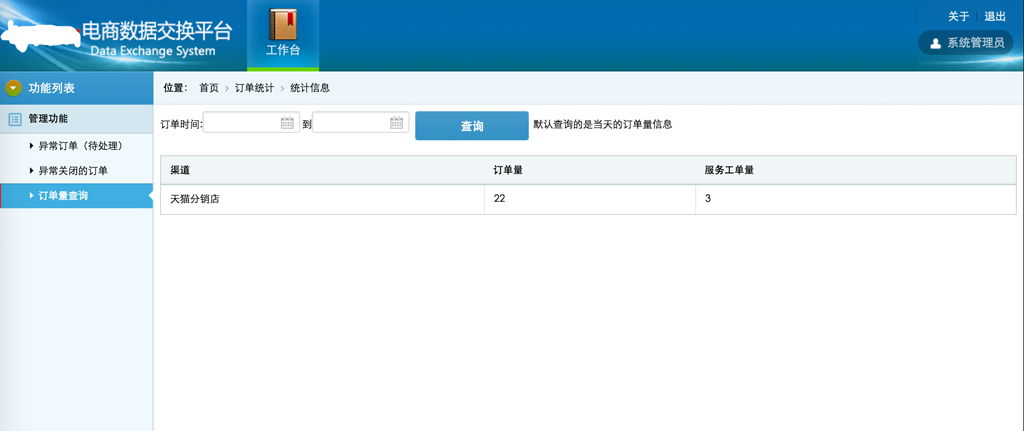
Task: Click 订单统计 in the breadcrumb
Action: [x=254, y=88]
